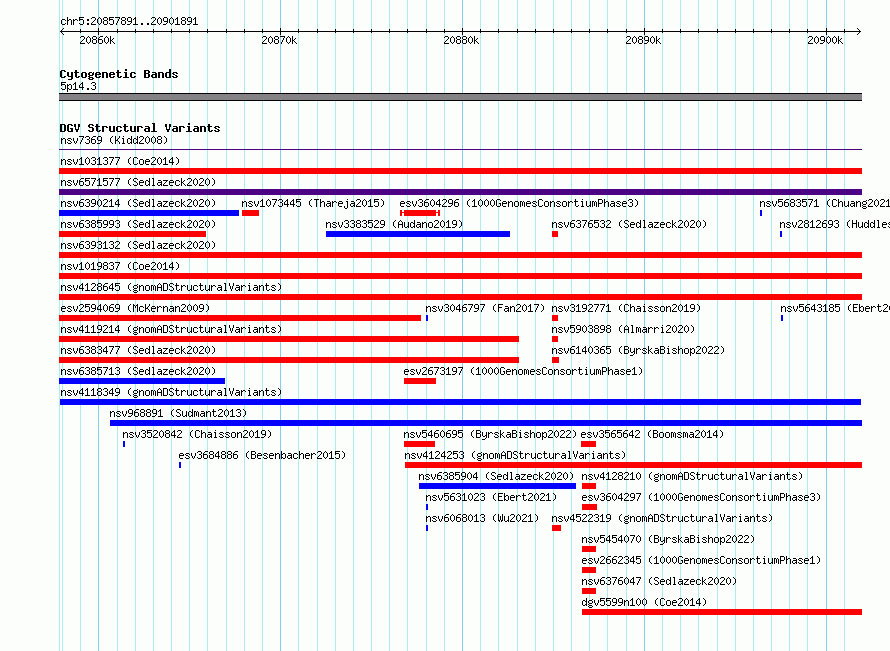Click nsv6068013 (Wu2021) variant label
Viewport: 890px width, 651px height.
[482, 518]
